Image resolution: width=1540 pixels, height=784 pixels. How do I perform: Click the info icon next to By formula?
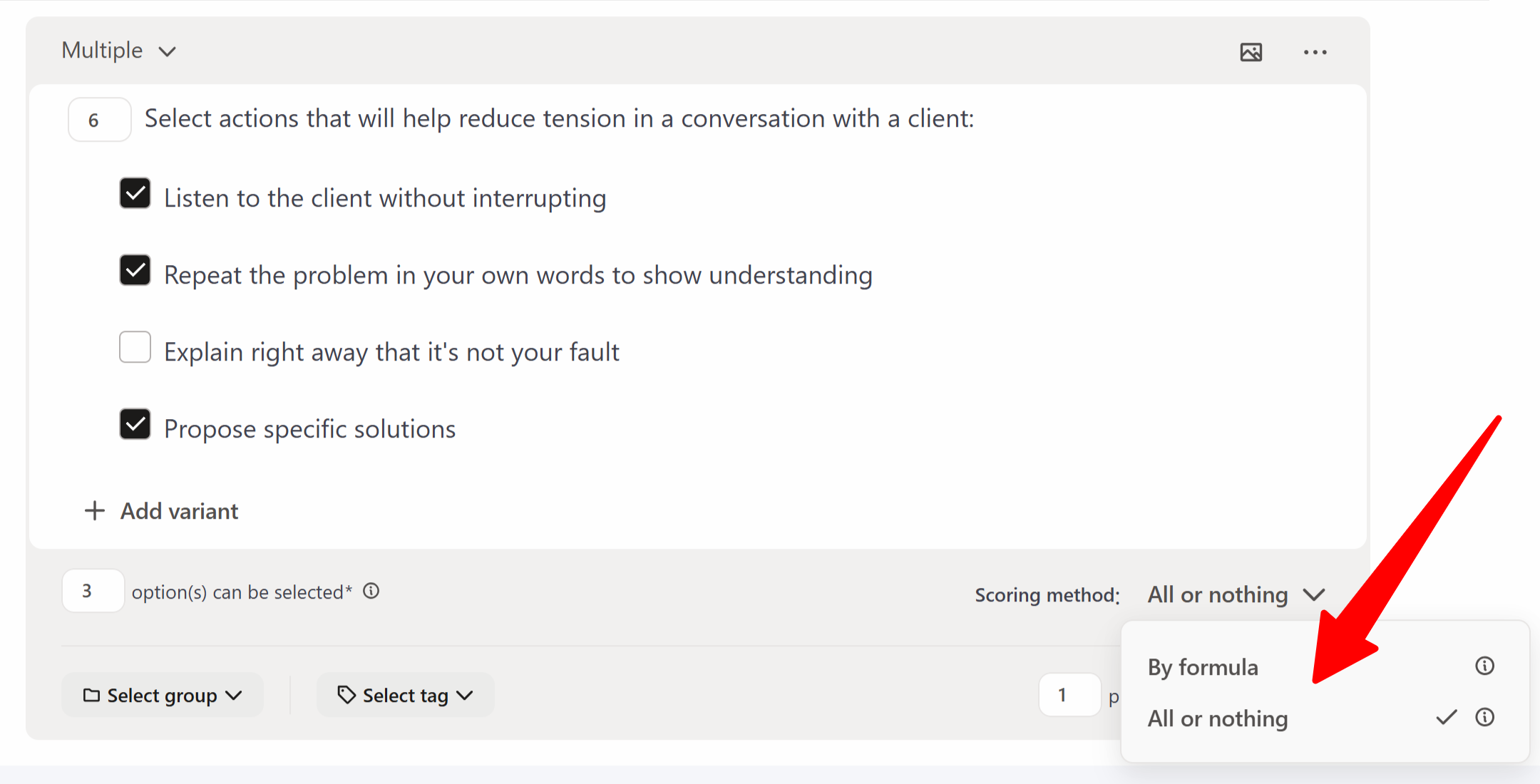[1484, 666]
